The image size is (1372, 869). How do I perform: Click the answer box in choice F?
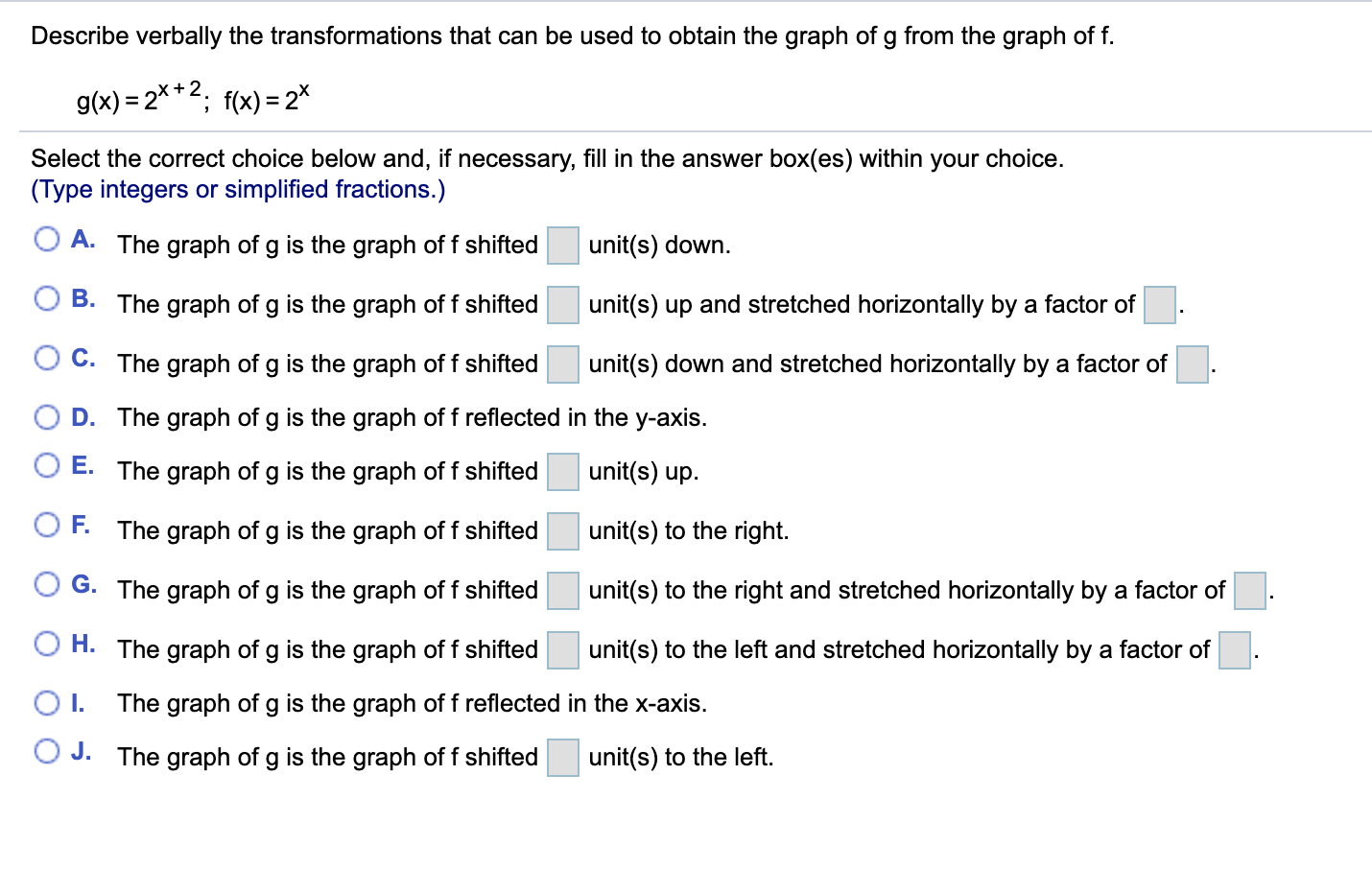point(562,530)
